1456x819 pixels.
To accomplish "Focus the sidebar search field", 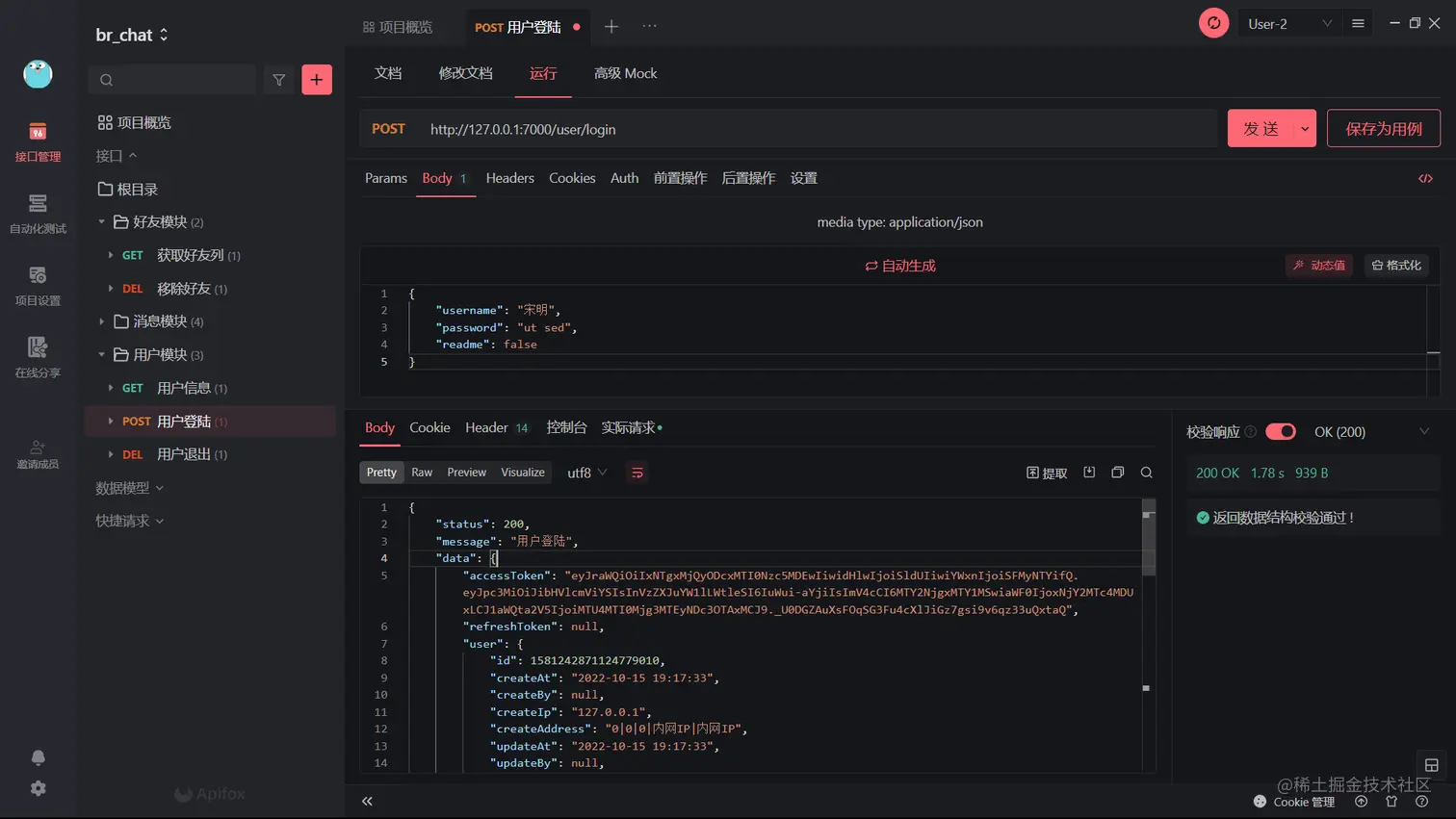I will tap(172, 80).
